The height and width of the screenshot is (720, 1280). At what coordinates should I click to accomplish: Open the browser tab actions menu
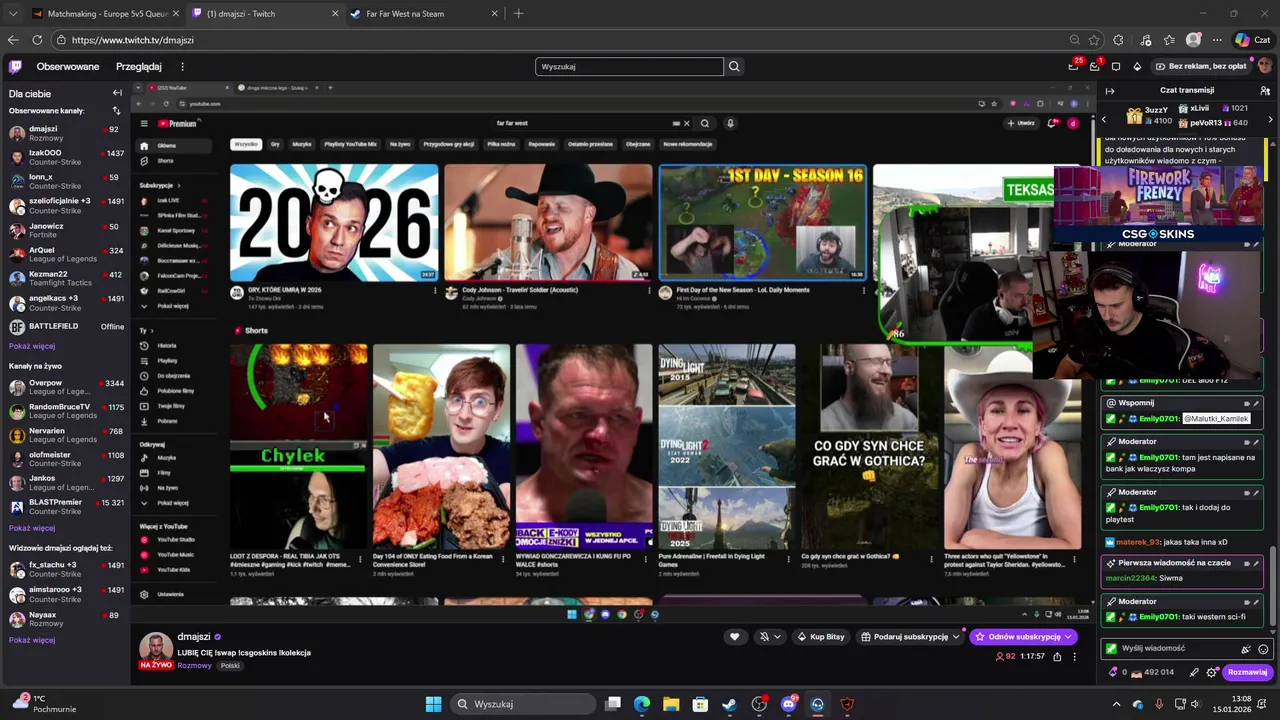point(12,14)
